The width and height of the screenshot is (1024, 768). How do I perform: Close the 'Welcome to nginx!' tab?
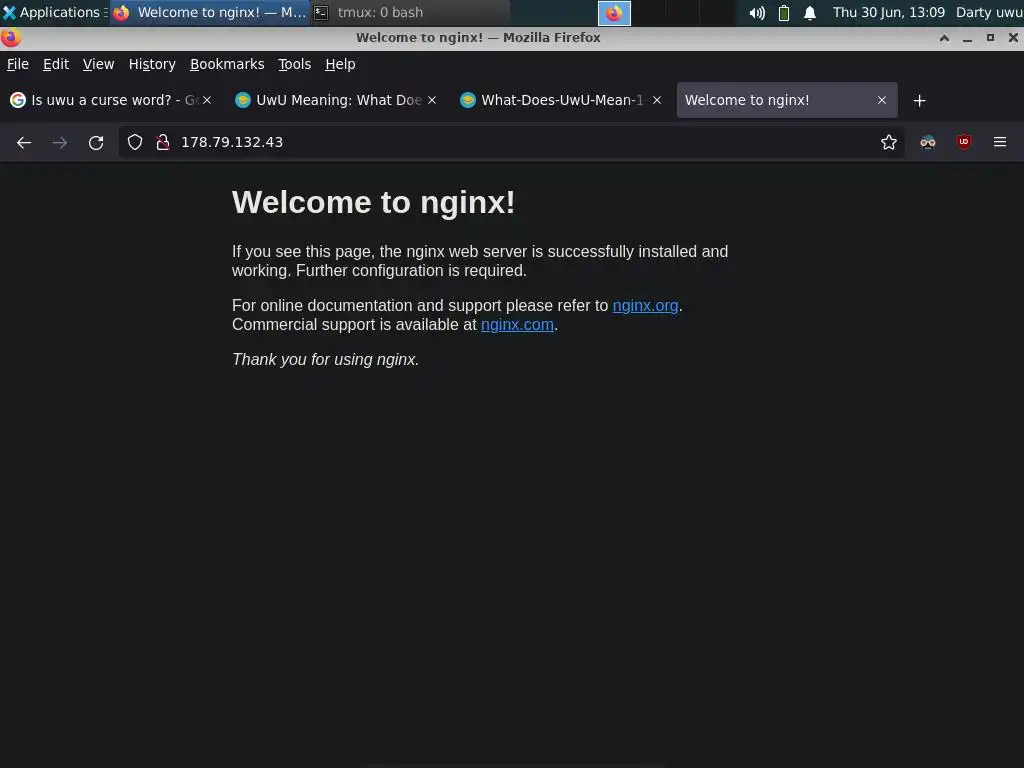(x=882, y=100)
